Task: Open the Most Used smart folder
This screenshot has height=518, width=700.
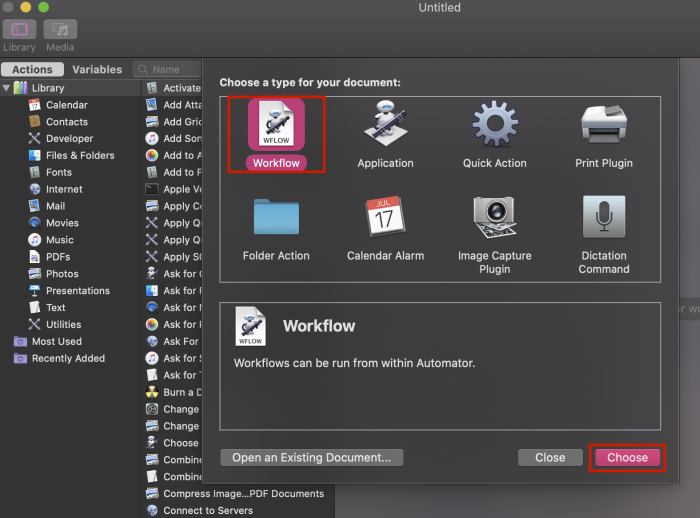Action: point(57,342)
